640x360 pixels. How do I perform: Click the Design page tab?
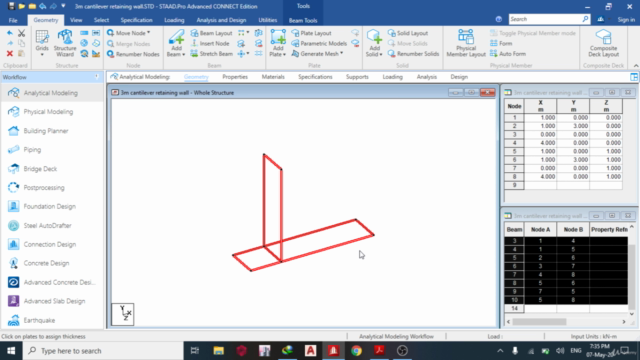(x=459, y=77)
